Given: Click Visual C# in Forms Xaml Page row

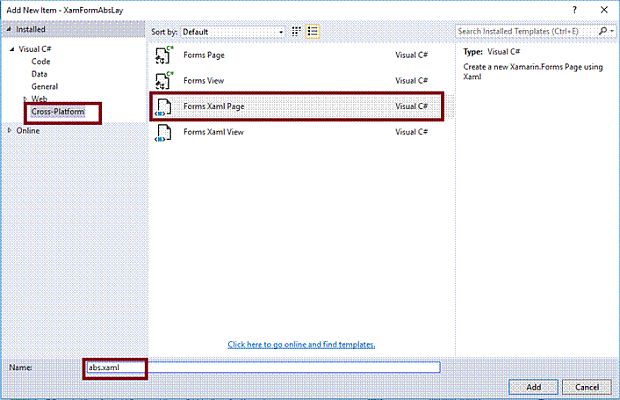Looking at the screenshot, I should [411, 106].
